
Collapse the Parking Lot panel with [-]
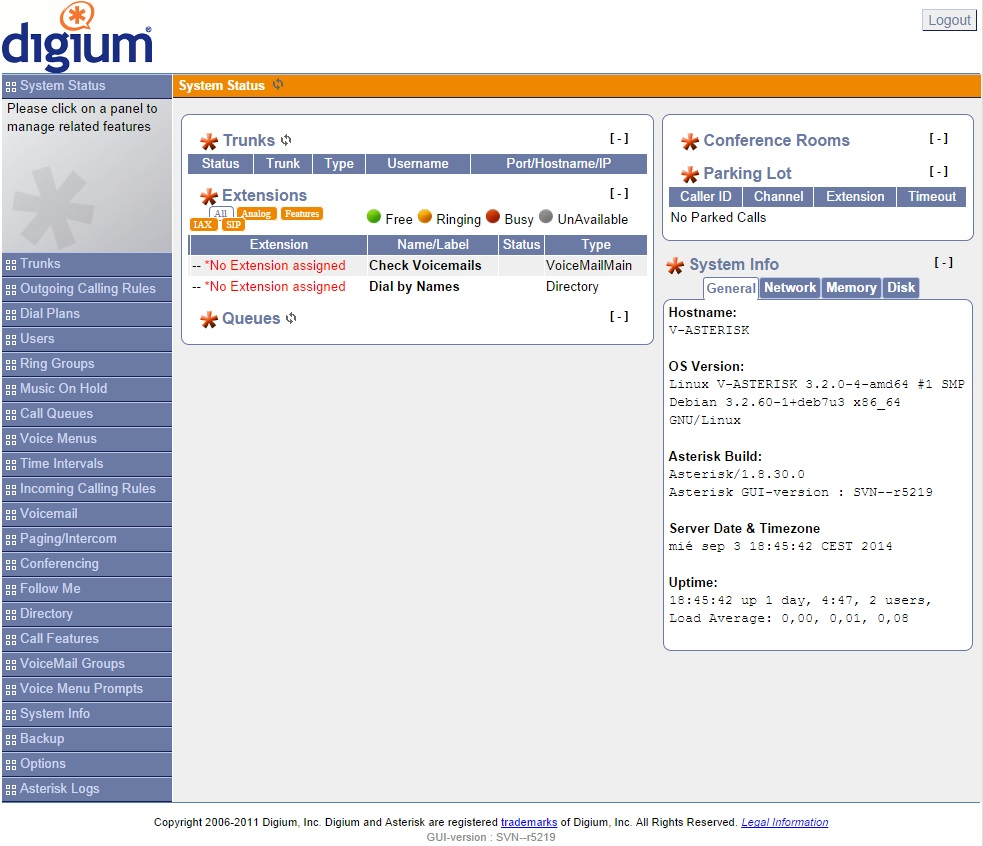938,171
